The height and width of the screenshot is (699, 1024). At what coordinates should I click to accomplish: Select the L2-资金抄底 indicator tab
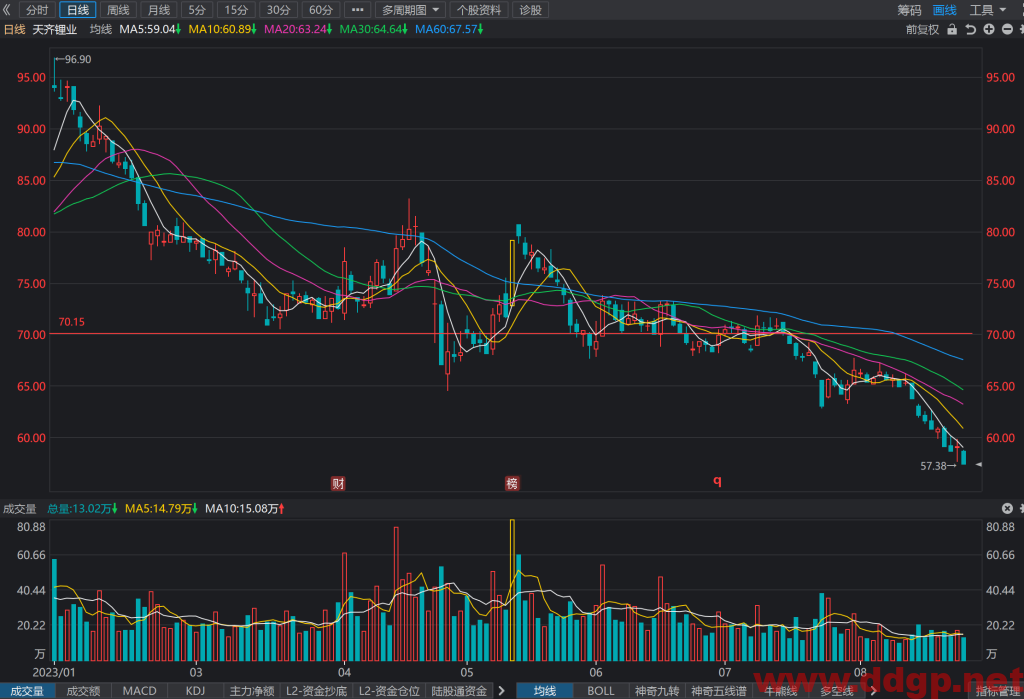coord(316,691)
